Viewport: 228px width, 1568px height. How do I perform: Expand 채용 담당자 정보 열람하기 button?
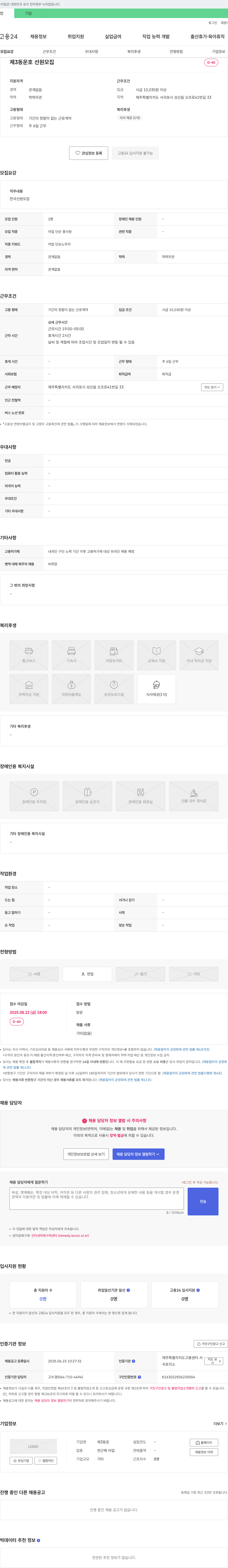pyautogui.click(x=138, y=1154)
